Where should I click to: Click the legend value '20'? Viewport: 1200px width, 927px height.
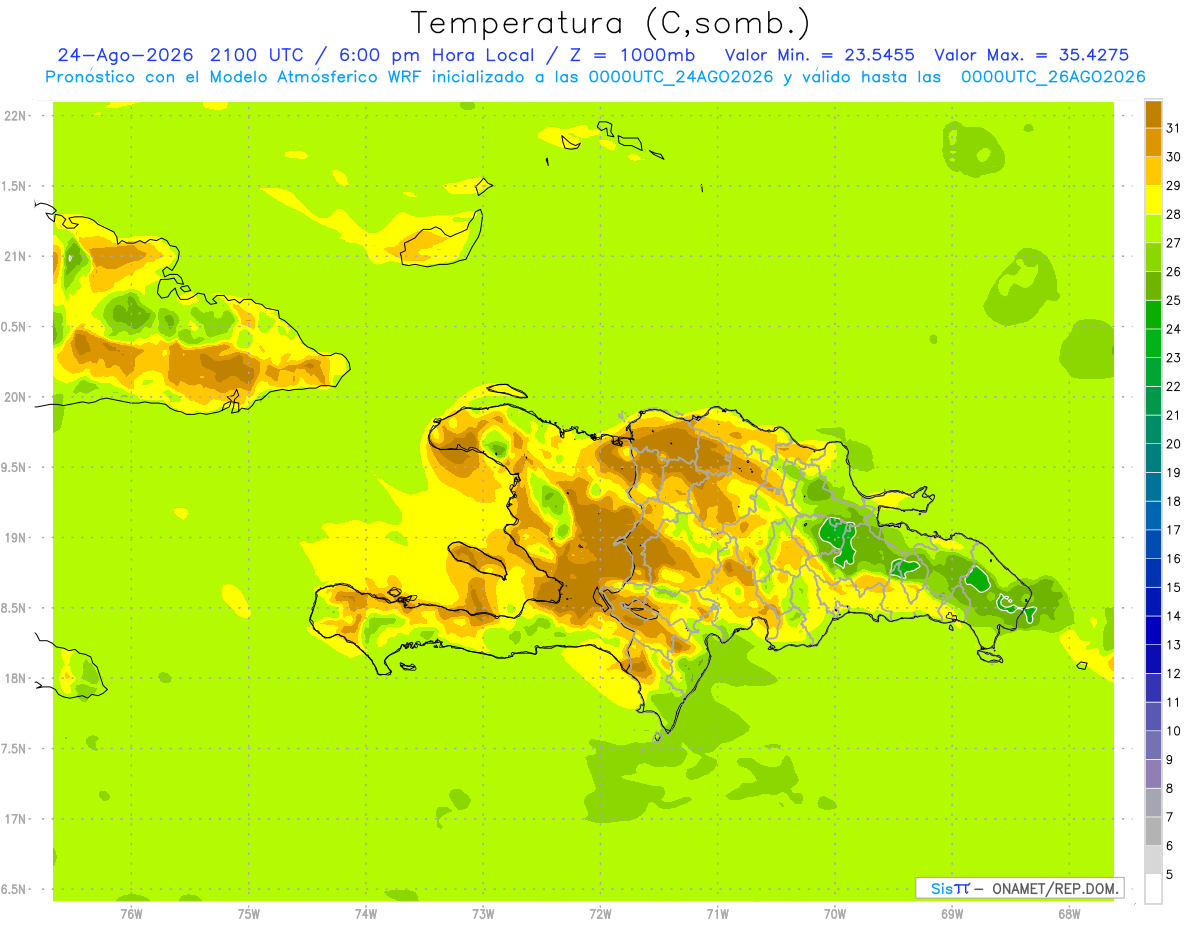coord(1174,444)
